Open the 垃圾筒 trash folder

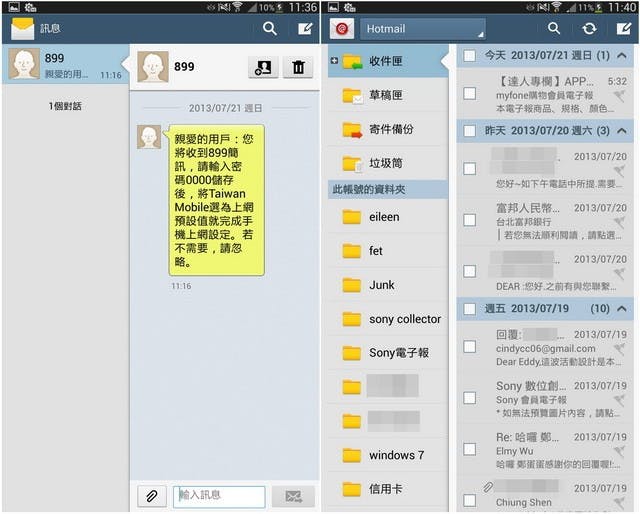[388, 163]
